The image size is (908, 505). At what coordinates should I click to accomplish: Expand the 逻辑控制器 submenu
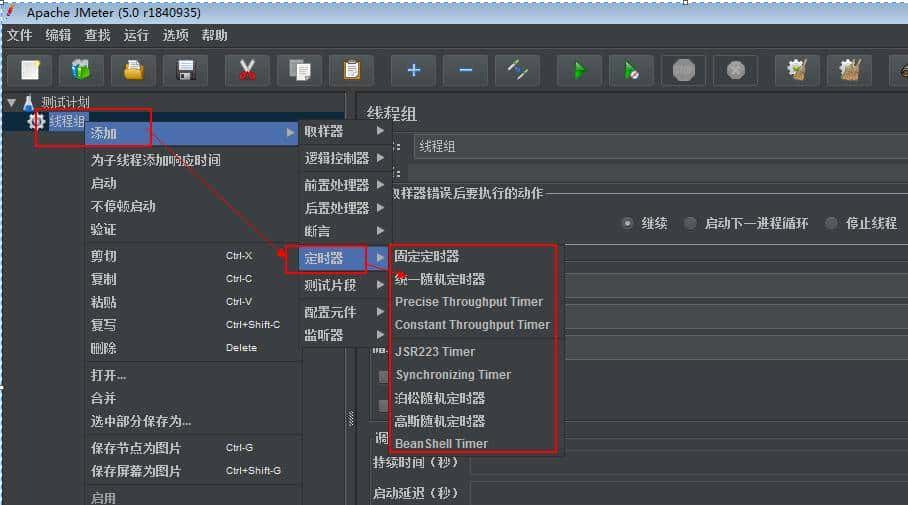point(344,158)
